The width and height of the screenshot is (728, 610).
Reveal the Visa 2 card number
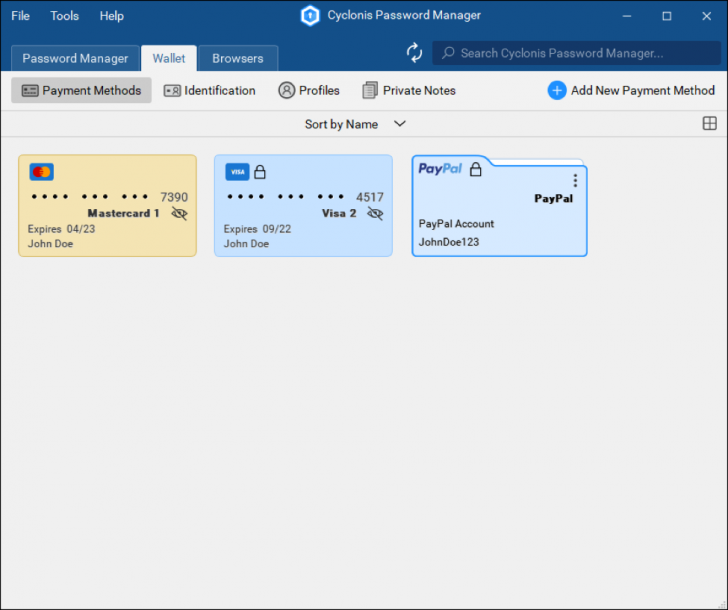[x=375, y=214]
